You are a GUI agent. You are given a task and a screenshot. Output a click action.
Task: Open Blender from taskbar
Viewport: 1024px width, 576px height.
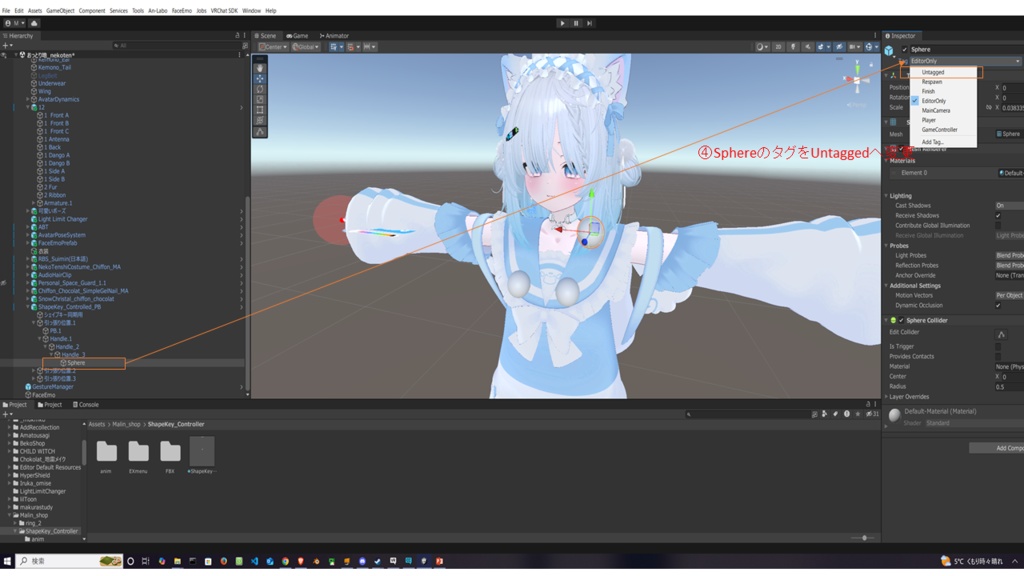pos(316,561)
